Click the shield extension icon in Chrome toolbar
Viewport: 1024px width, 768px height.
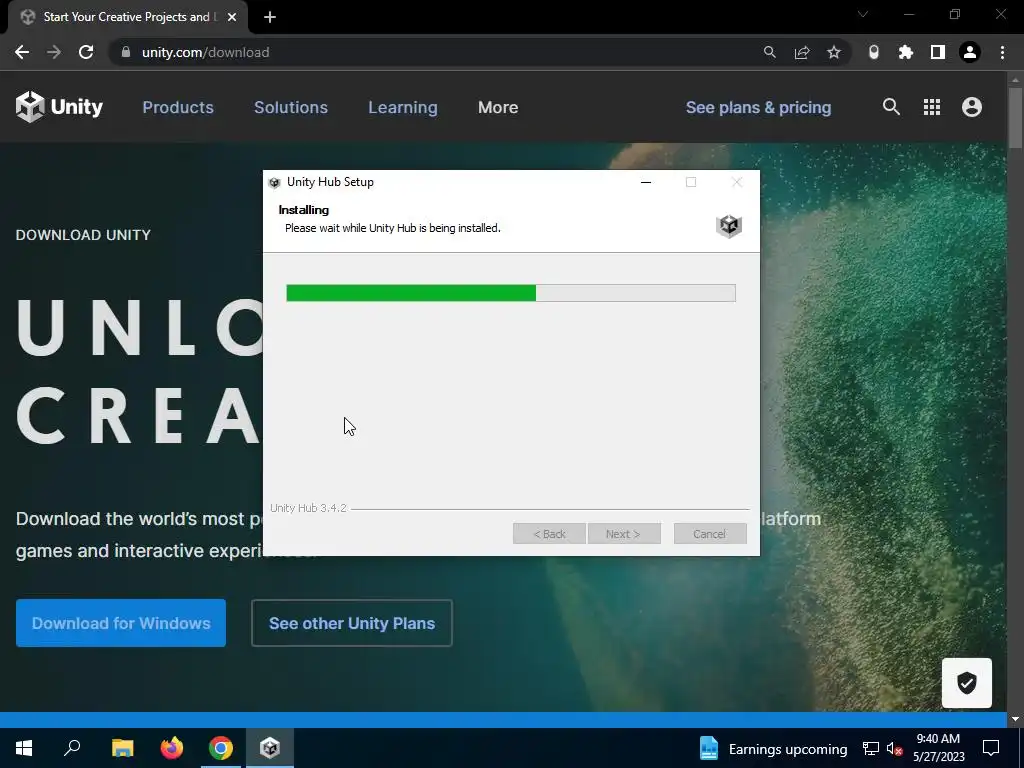pos(874,52)
